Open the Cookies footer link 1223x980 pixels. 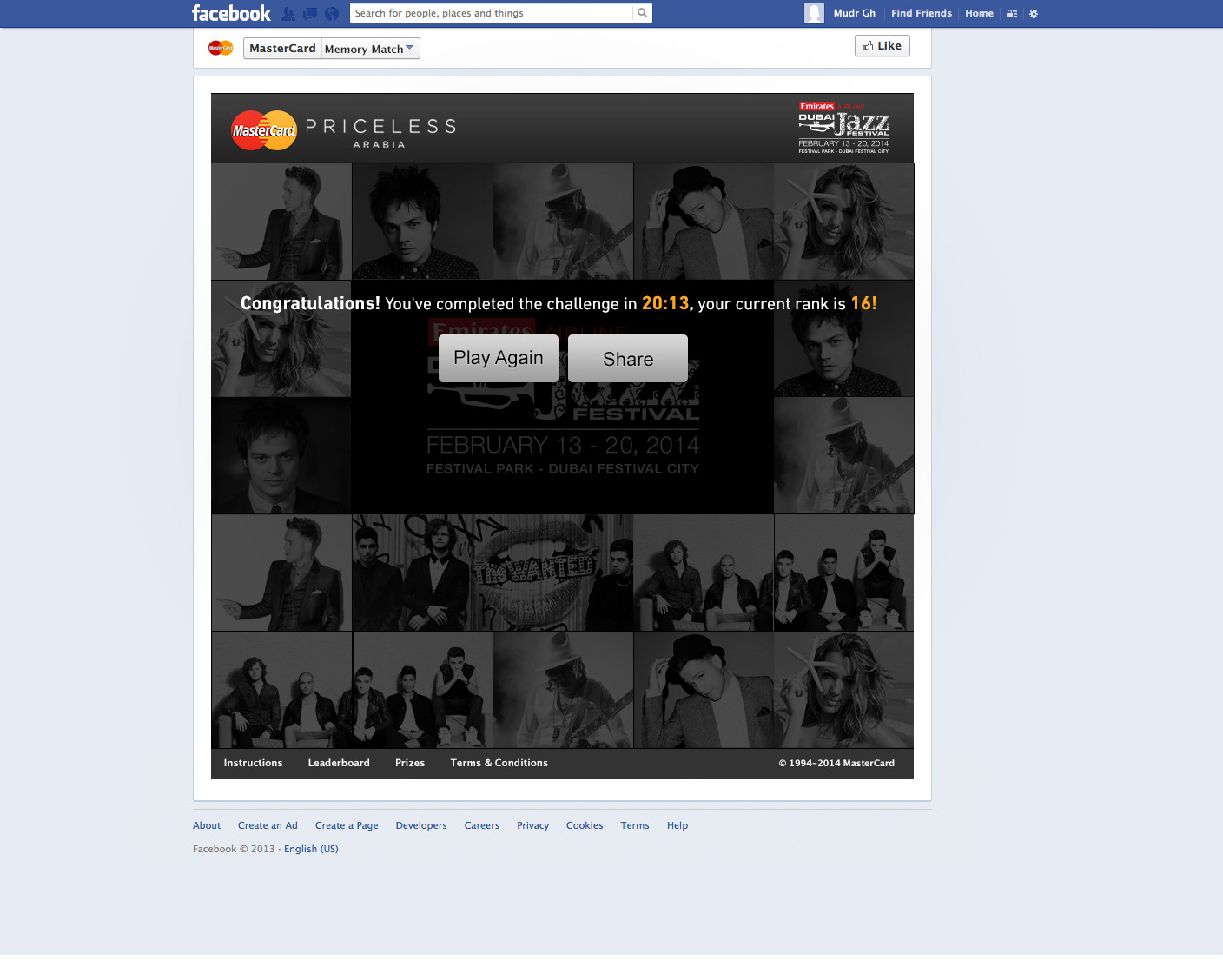point(585,825)
